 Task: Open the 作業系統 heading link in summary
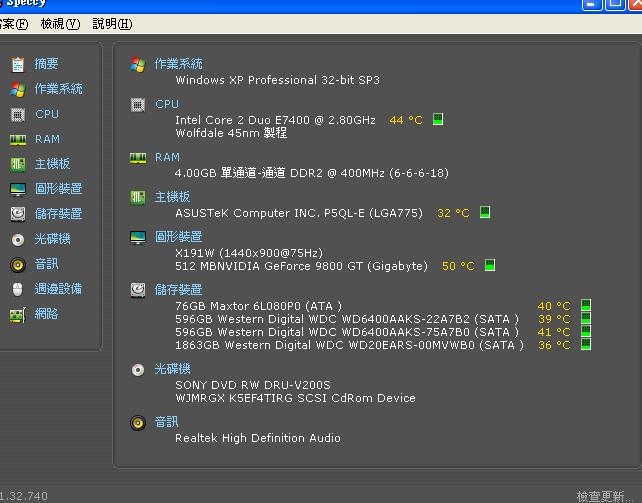click(179, 64)
